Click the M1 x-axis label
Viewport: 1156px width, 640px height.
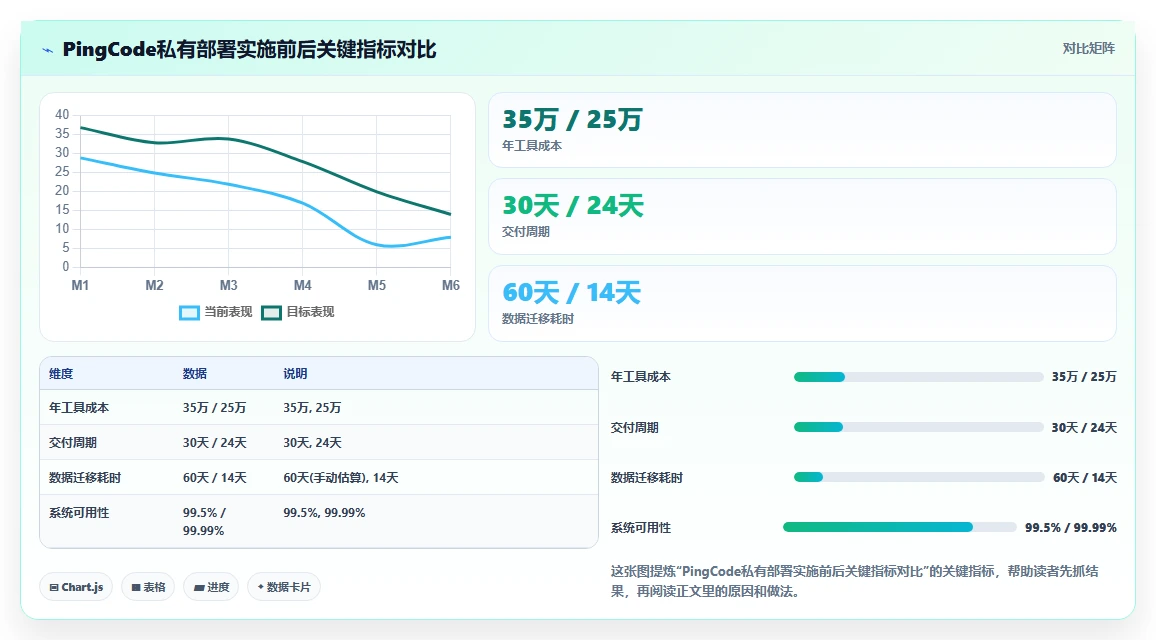point(80,285)
